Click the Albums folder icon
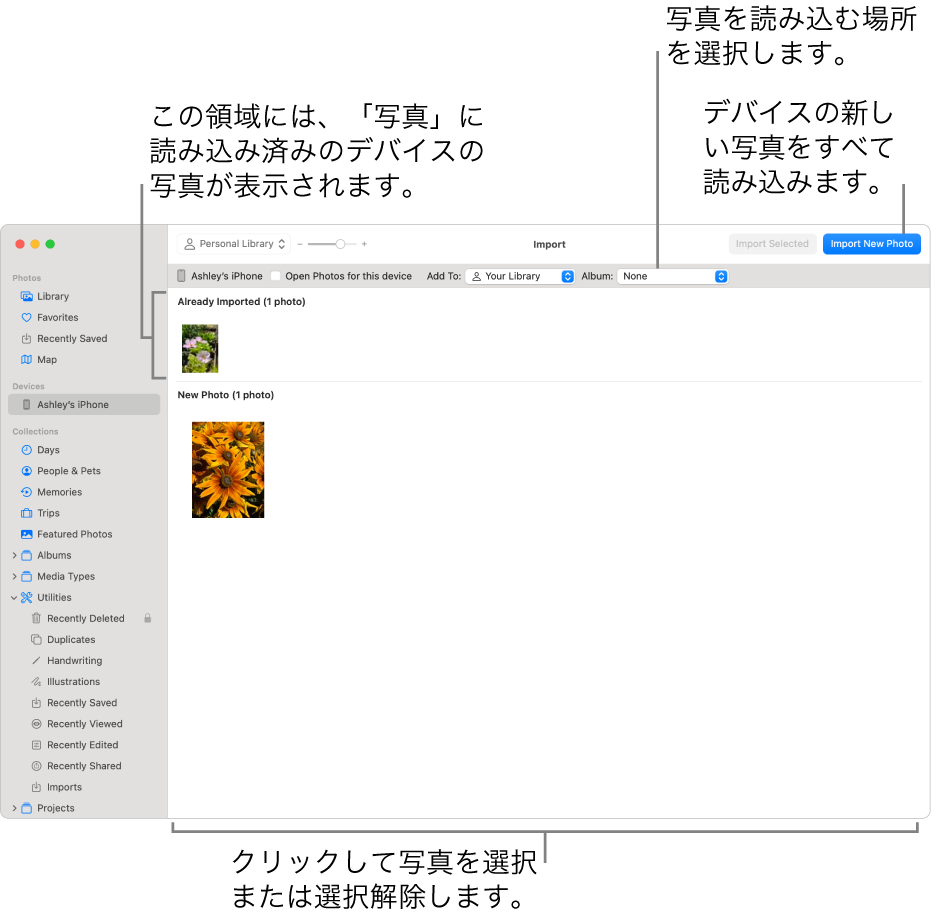The height and width of the screenshot is (918, 936). (x=26, y=556)
